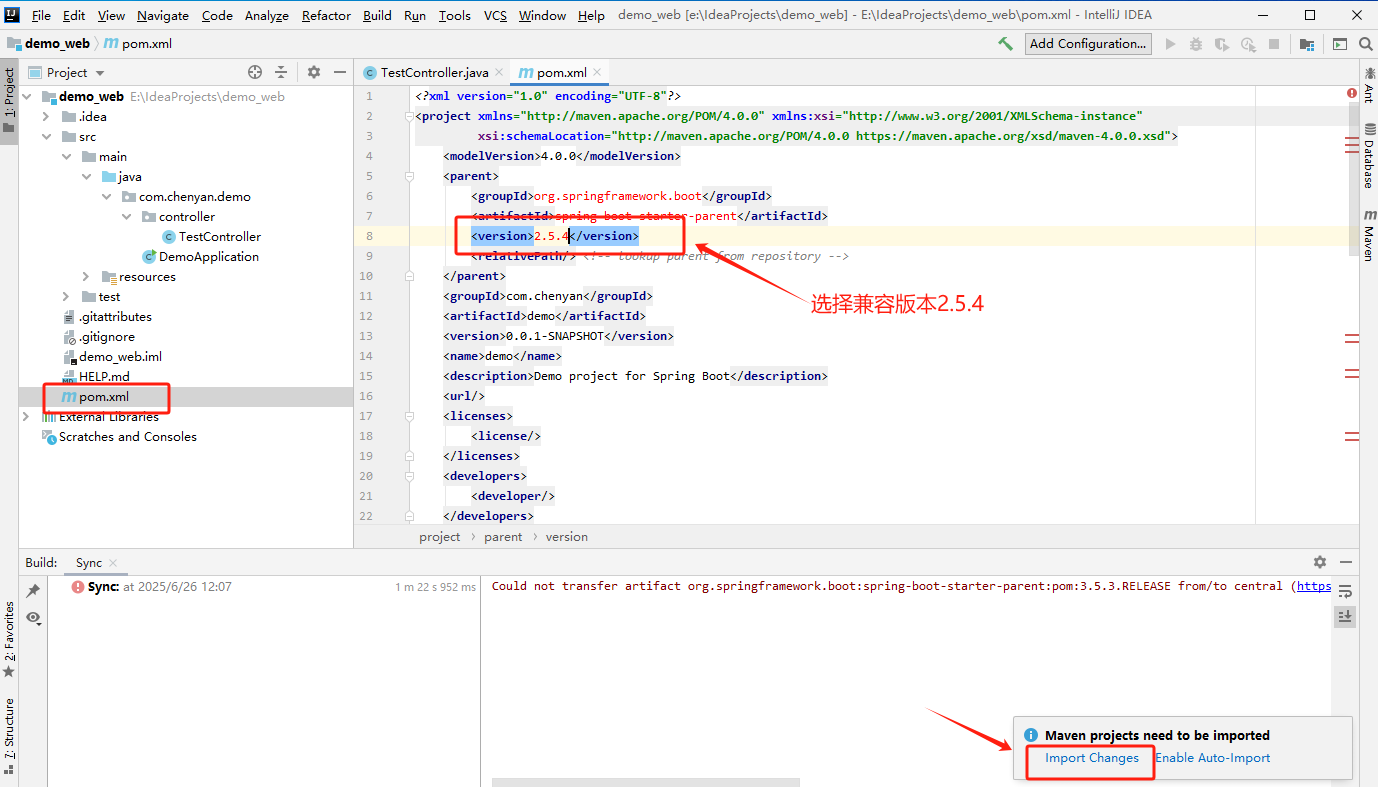Click Enable Auto-Import link
Viewport: 1378px width, 787px height.
1213,758
